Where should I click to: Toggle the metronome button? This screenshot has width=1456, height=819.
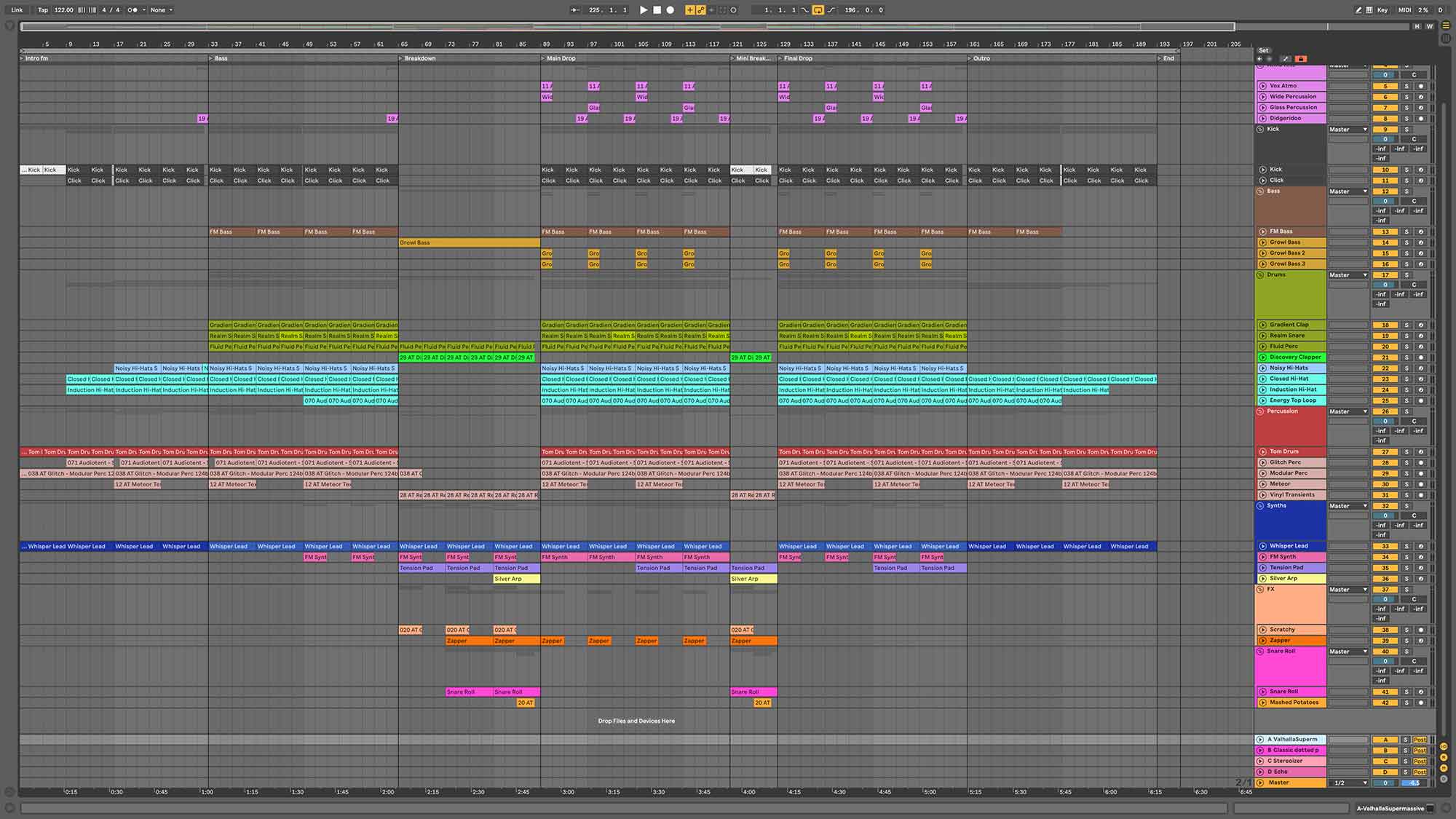132,10
